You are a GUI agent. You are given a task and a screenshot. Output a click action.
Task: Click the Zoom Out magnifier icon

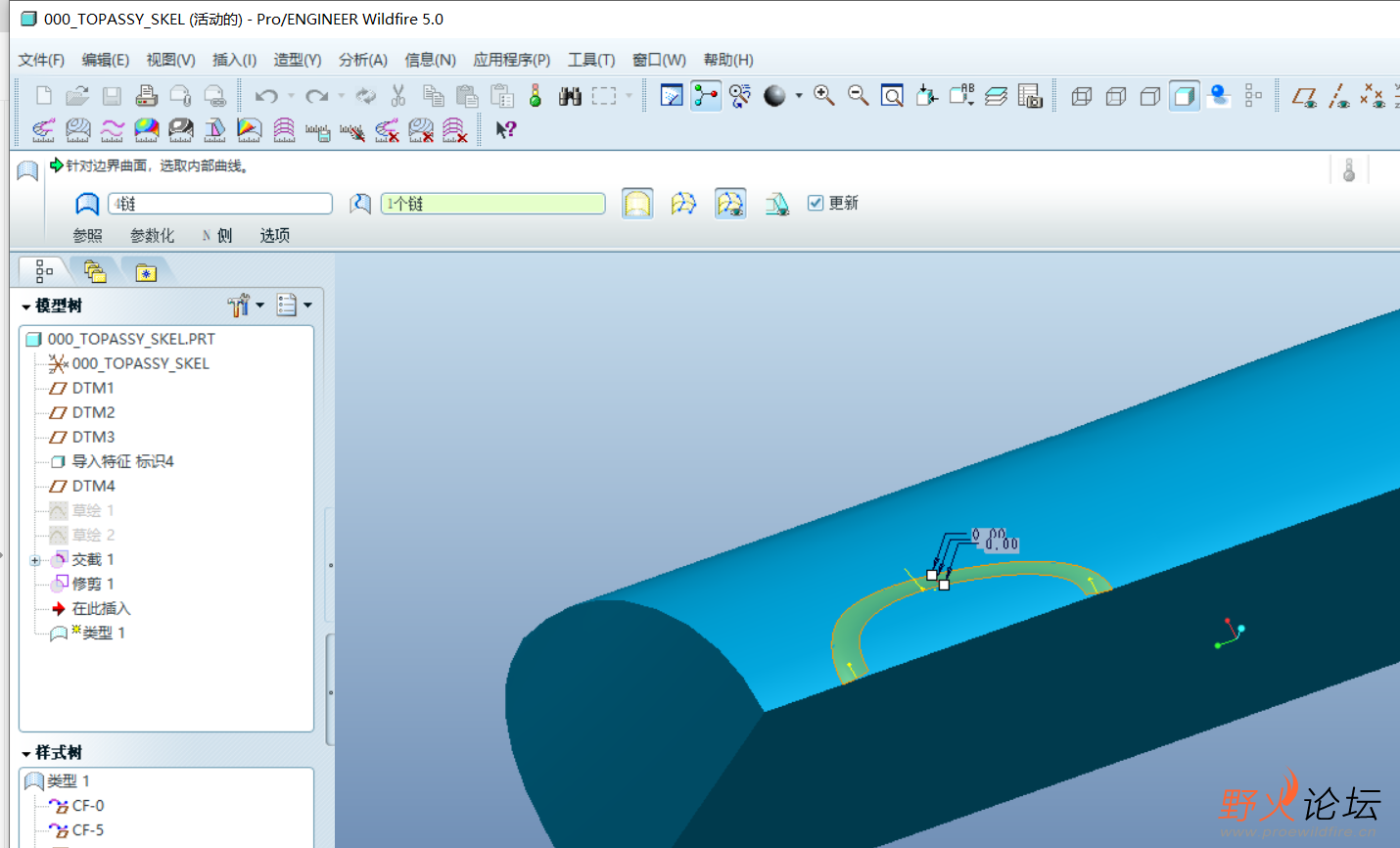click(x=859, y=96)
